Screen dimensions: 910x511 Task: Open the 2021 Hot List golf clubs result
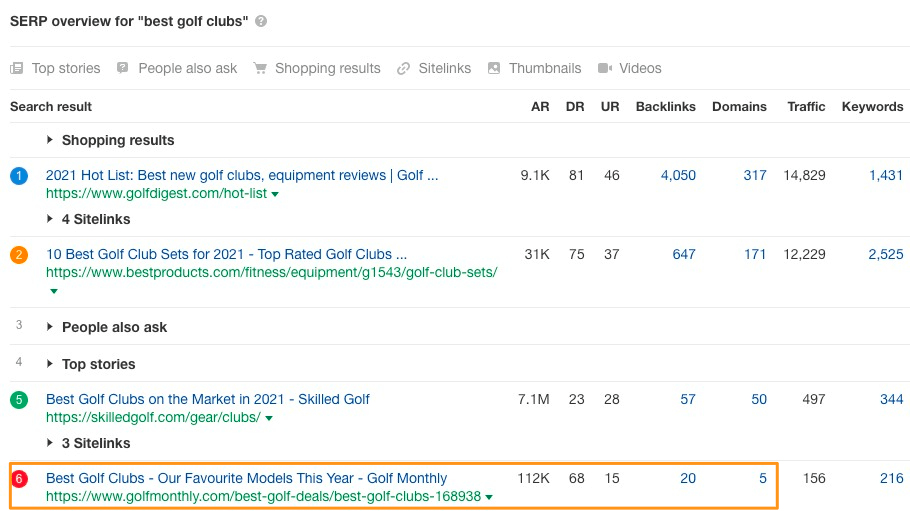coord(242,175)
